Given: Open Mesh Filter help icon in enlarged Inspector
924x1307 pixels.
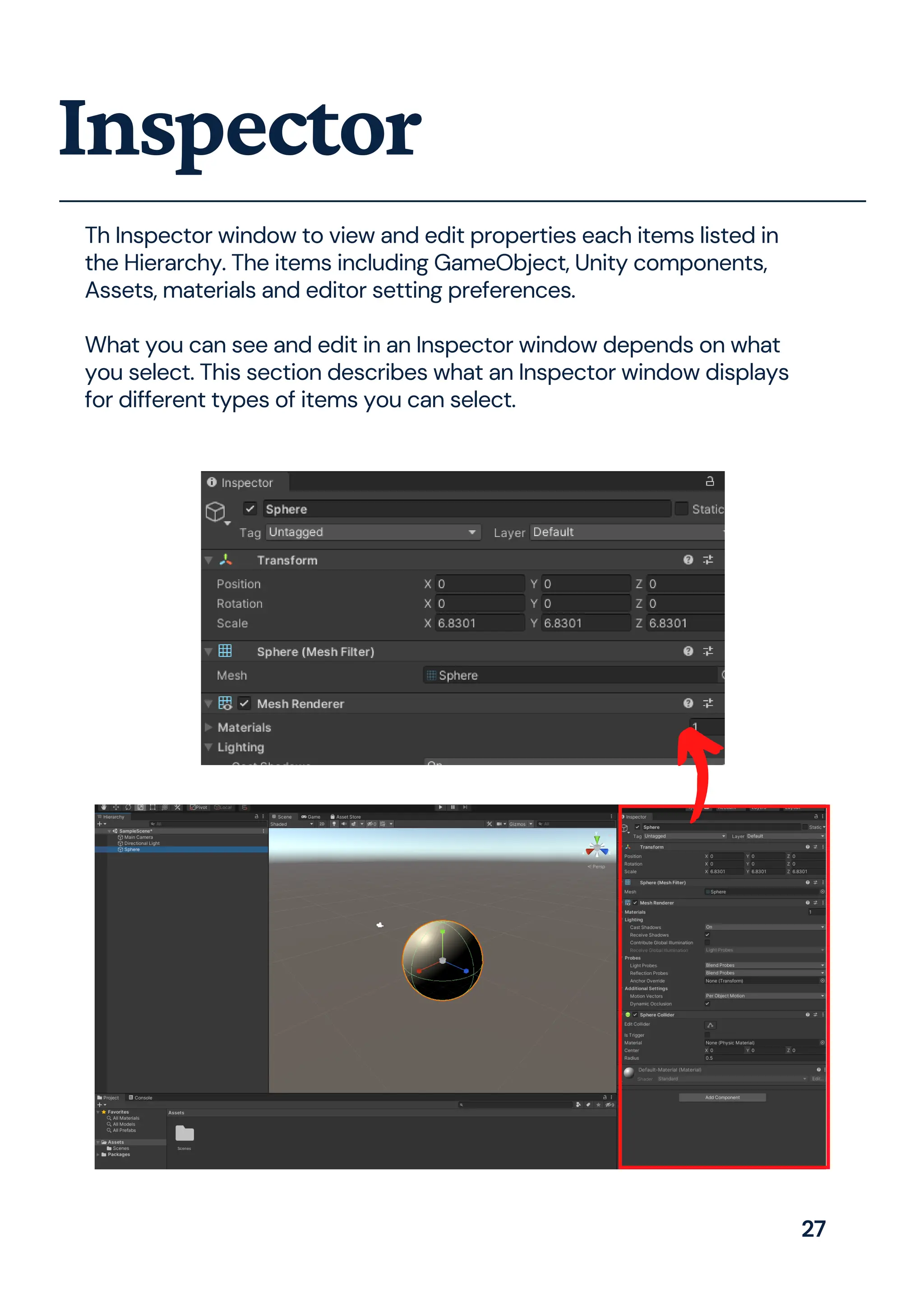Looking at the screenshot, I should click(688, 651).
